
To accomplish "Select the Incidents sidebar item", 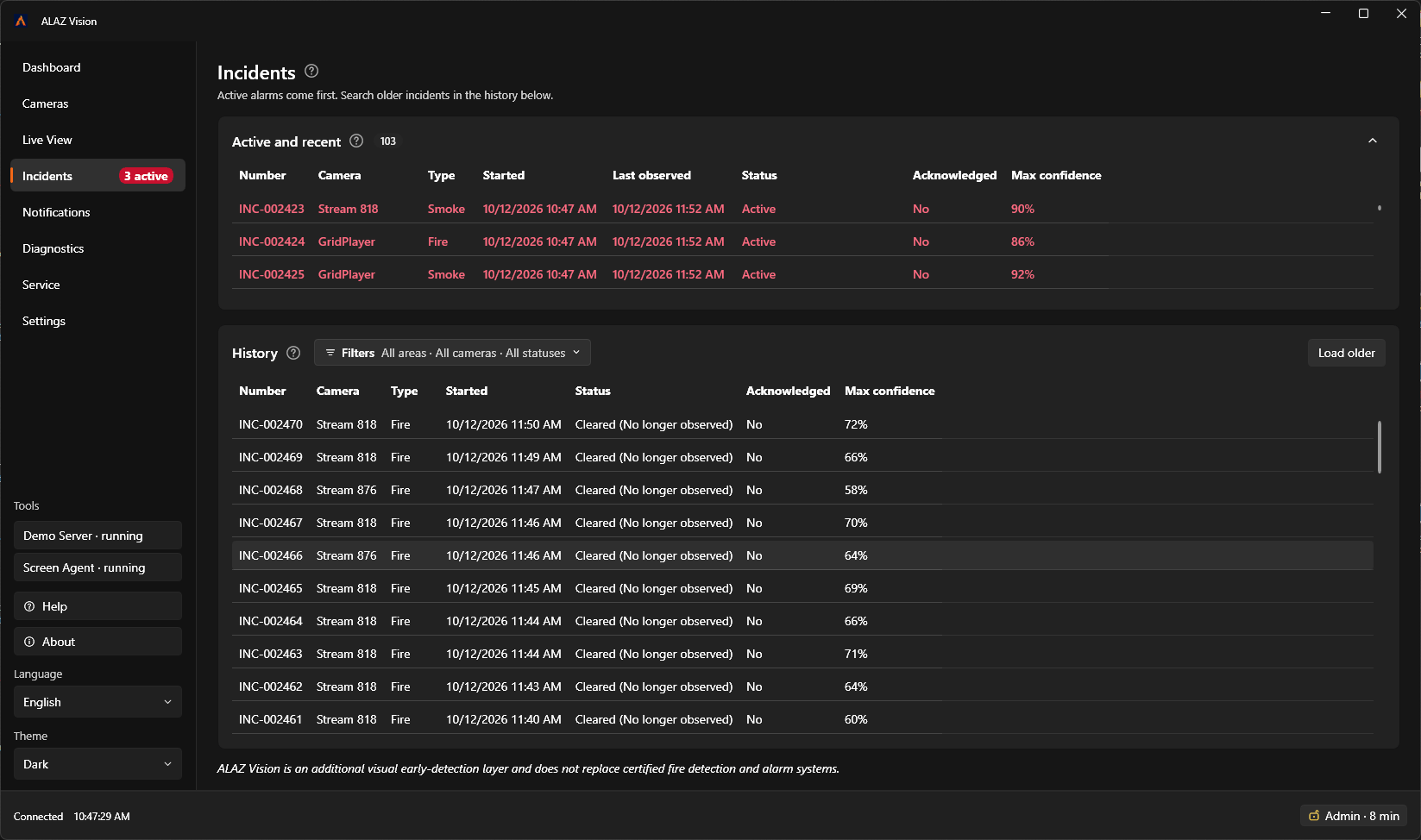I will 97,176.
